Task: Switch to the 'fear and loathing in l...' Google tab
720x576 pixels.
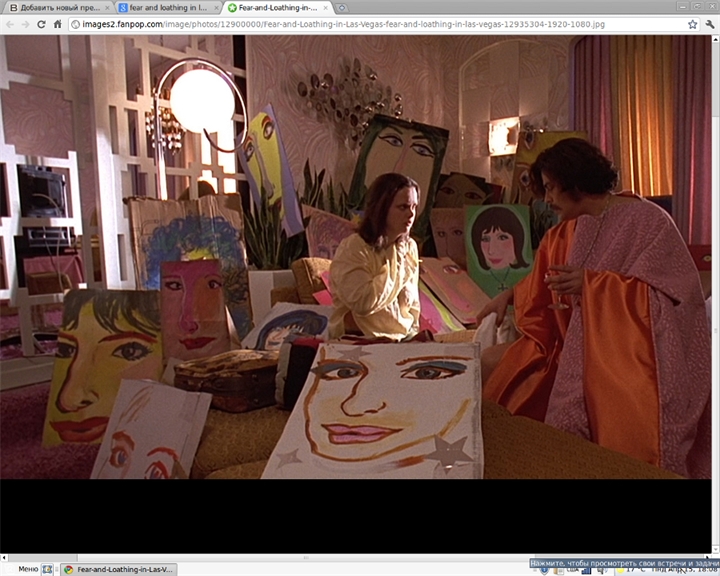Action: [x=168, y=8]
